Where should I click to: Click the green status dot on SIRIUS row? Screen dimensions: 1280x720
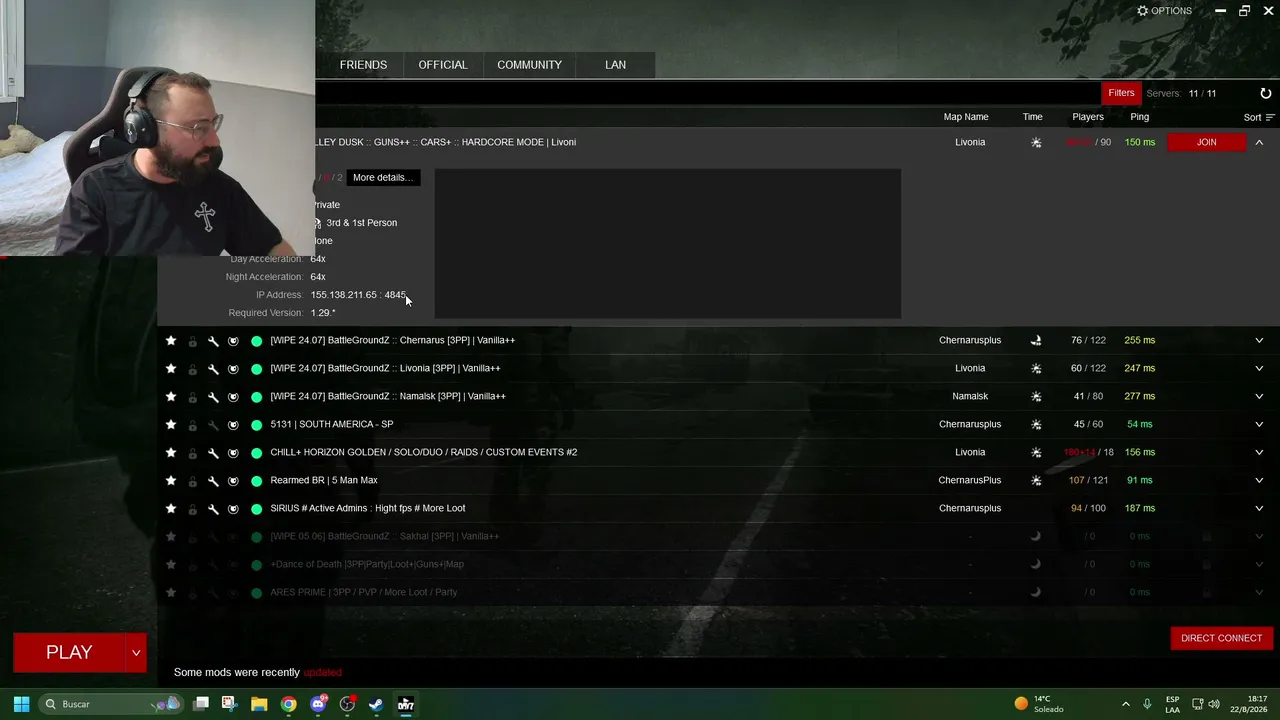click(x=257, y=509)
